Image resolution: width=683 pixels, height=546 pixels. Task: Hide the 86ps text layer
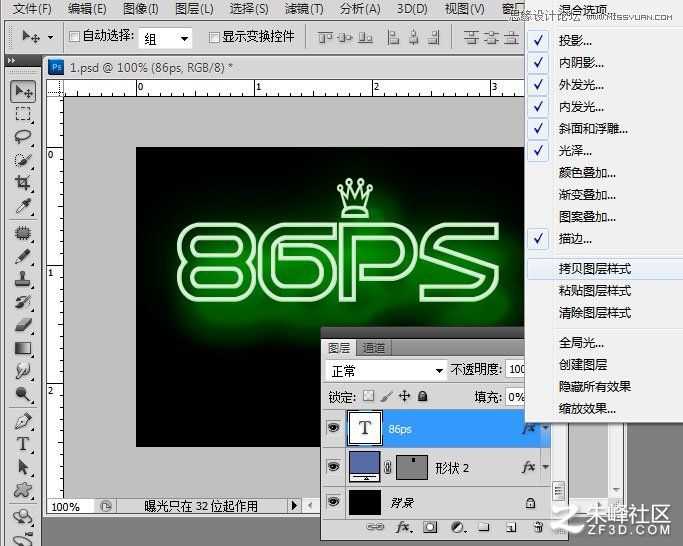333,427
